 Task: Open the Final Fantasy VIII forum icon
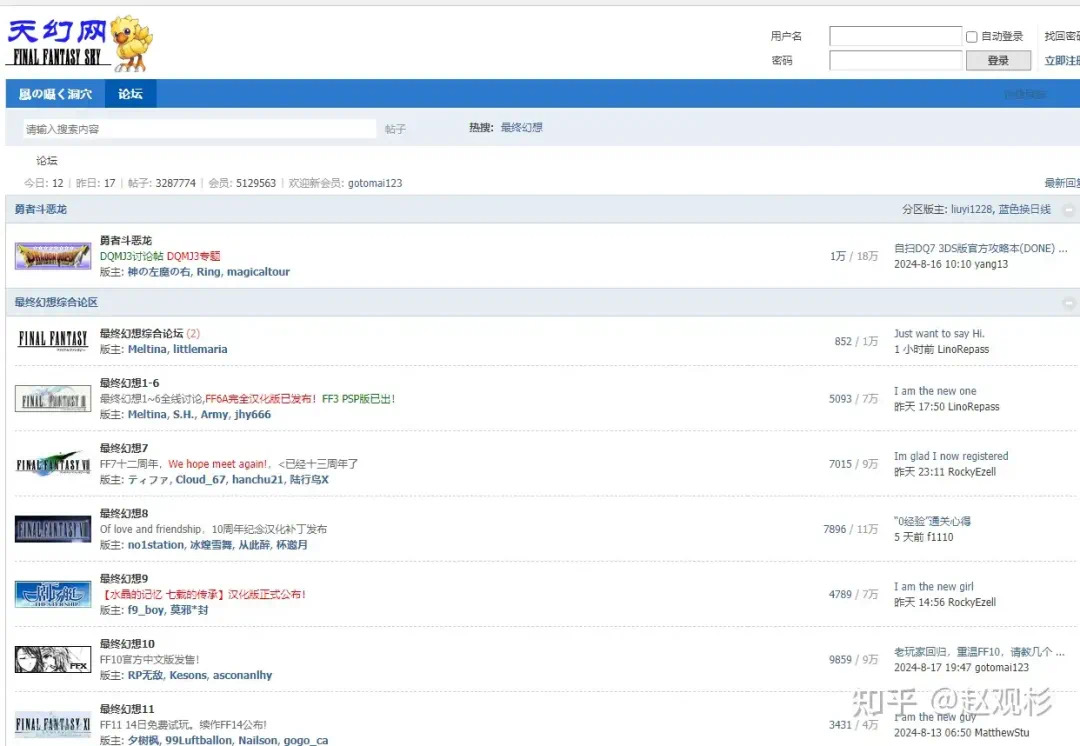[x=53, y=528]
